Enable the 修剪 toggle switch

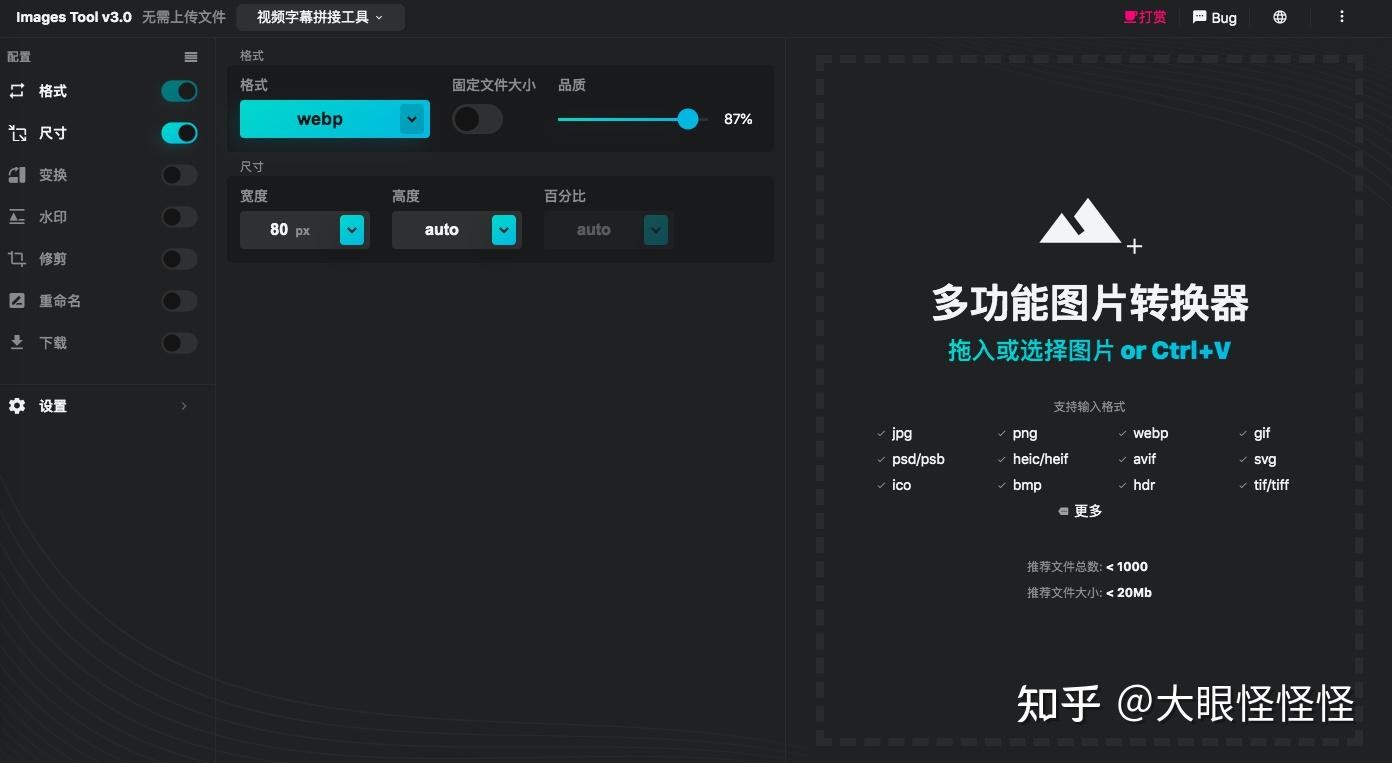point(180,259)
